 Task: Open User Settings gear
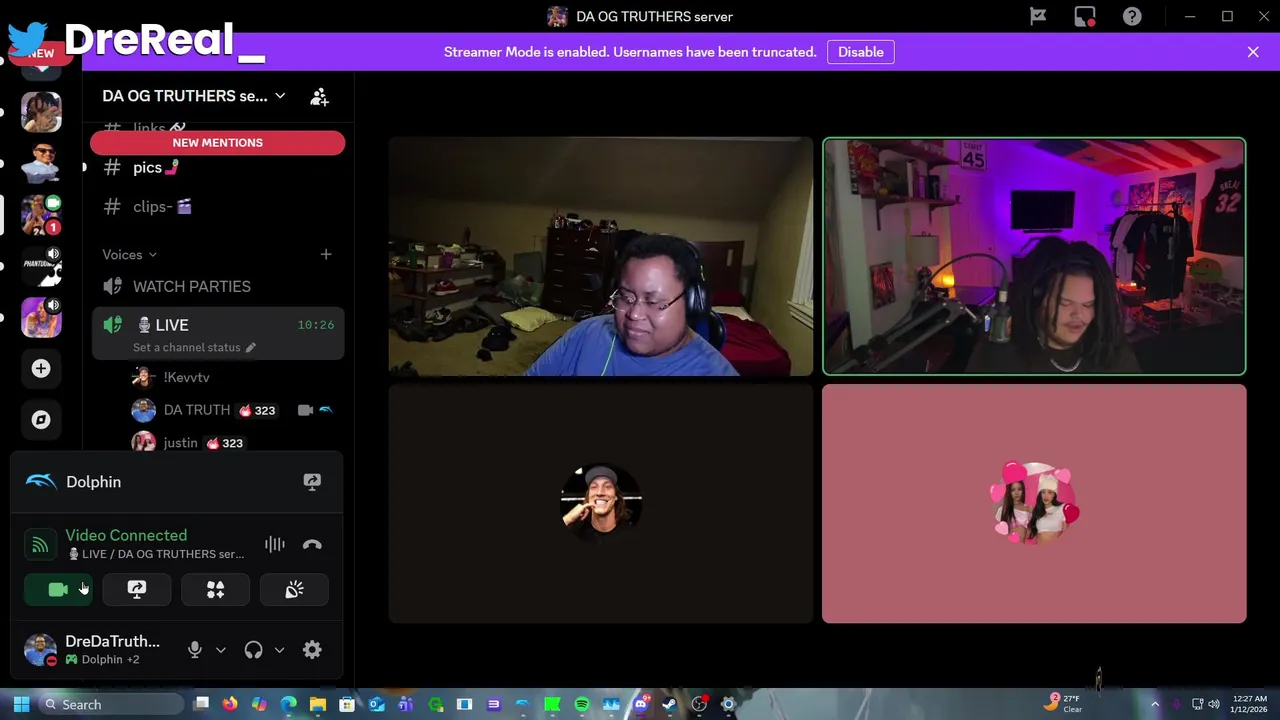[x=312, y=650]
